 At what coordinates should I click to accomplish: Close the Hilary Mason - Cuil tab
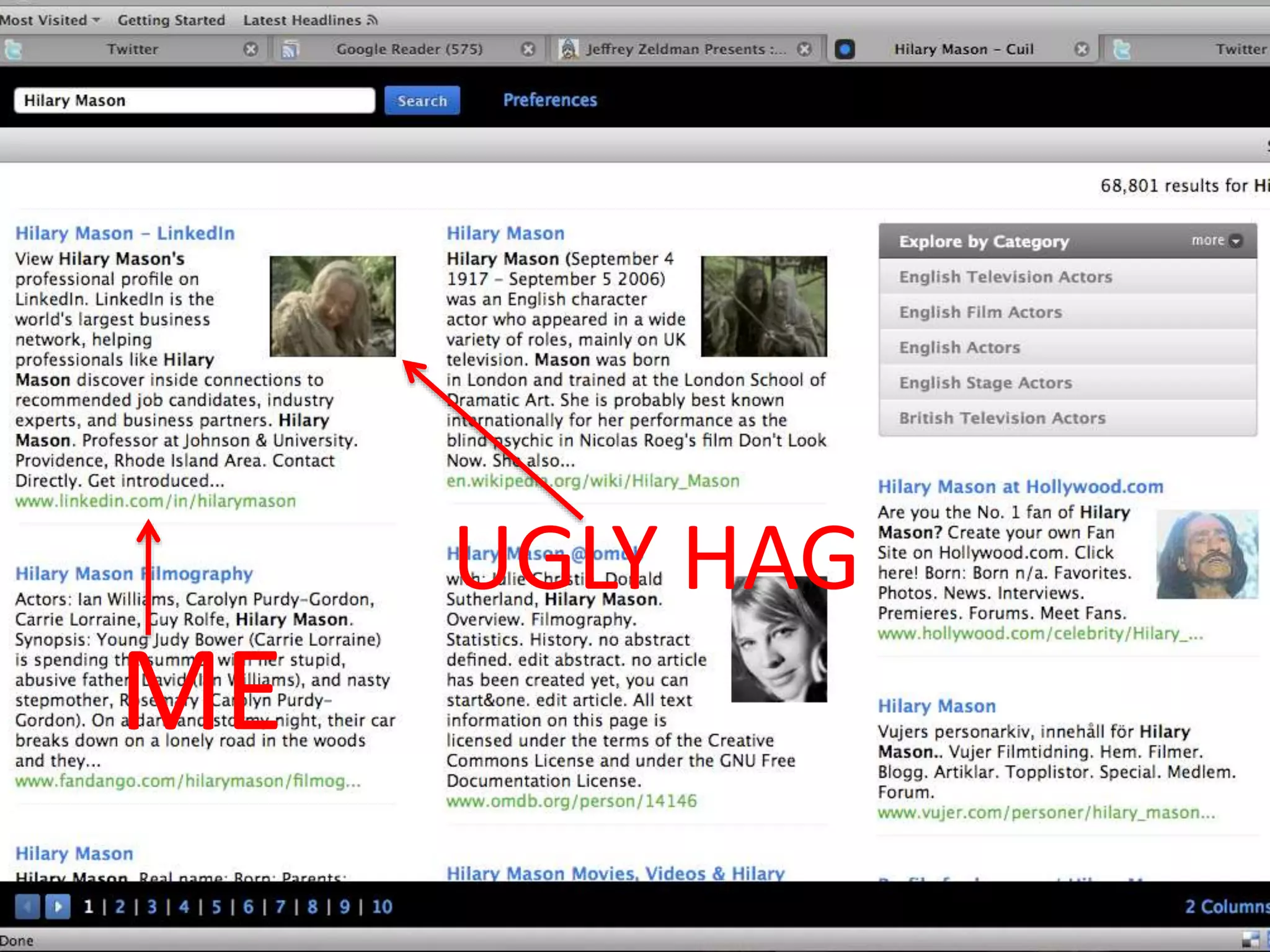click(1081, 49)
